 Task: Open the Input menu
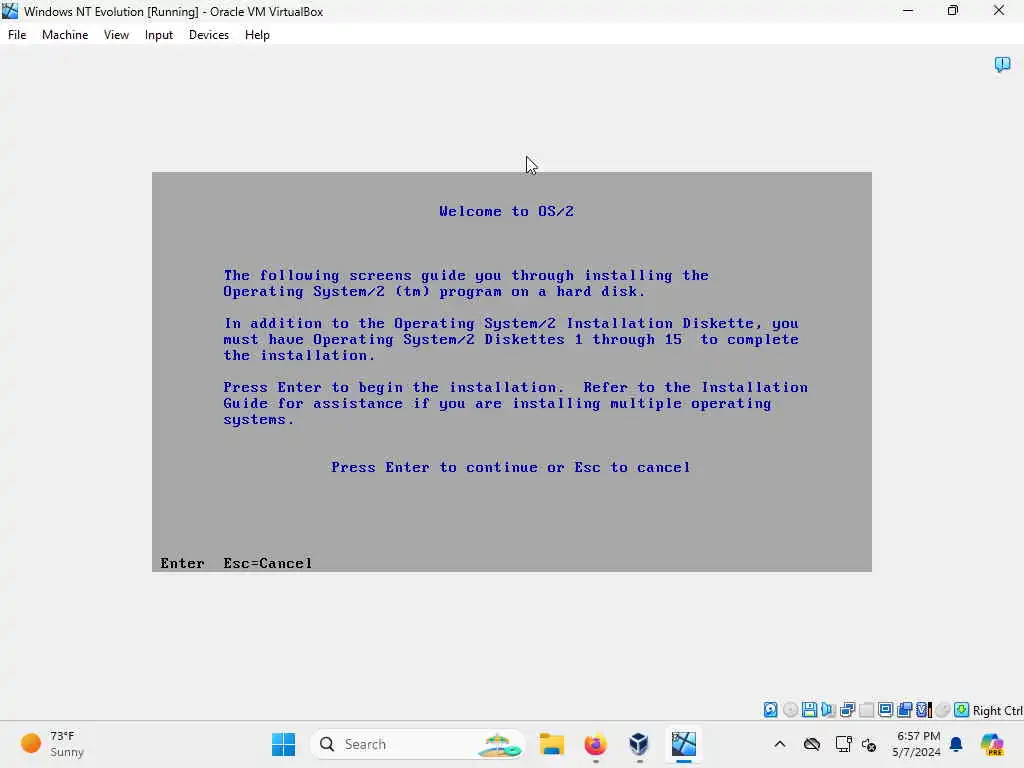[159, 35]
